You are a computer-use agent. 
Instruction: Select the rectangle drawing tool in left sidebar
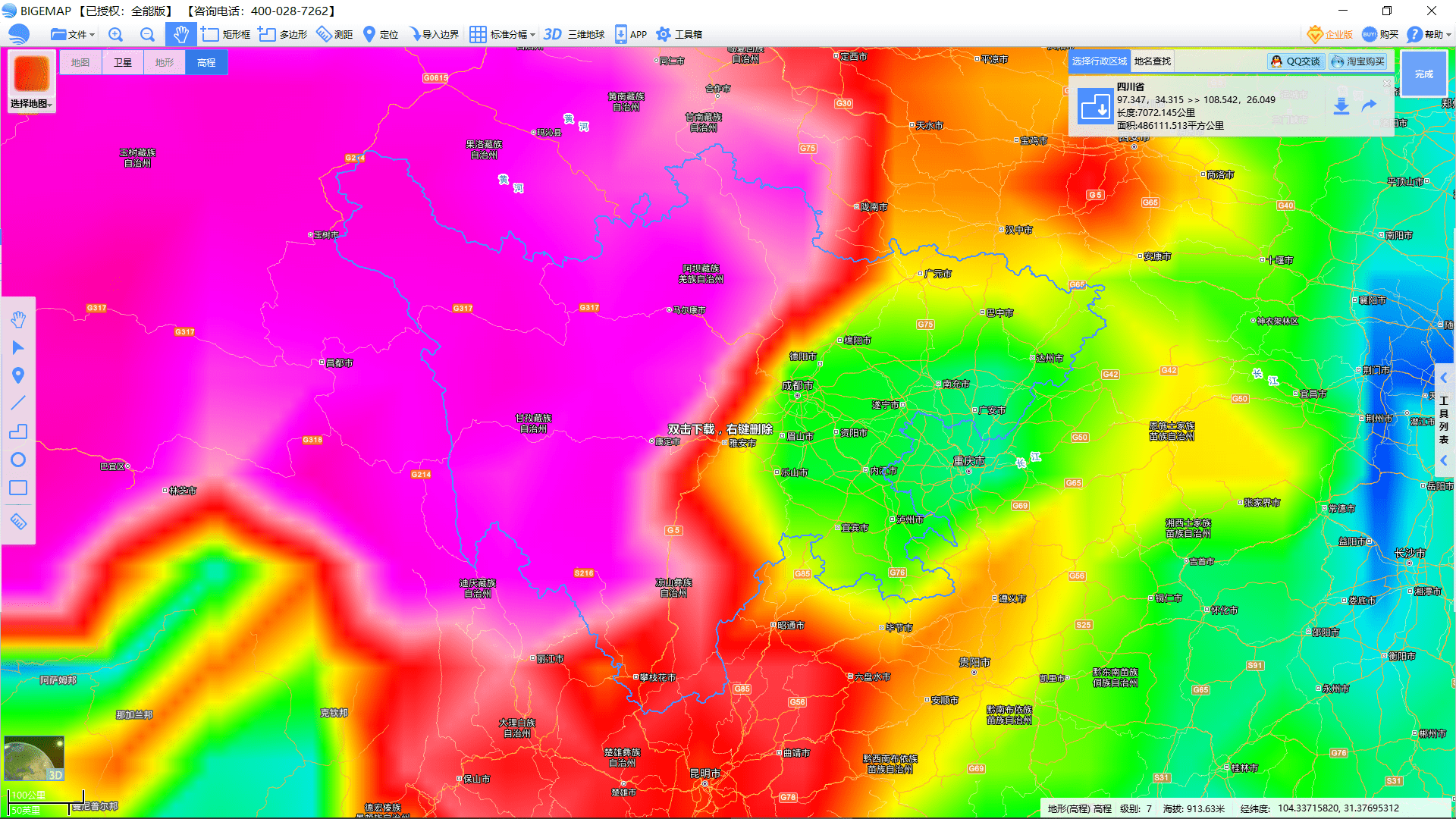(x=18, y=488)
